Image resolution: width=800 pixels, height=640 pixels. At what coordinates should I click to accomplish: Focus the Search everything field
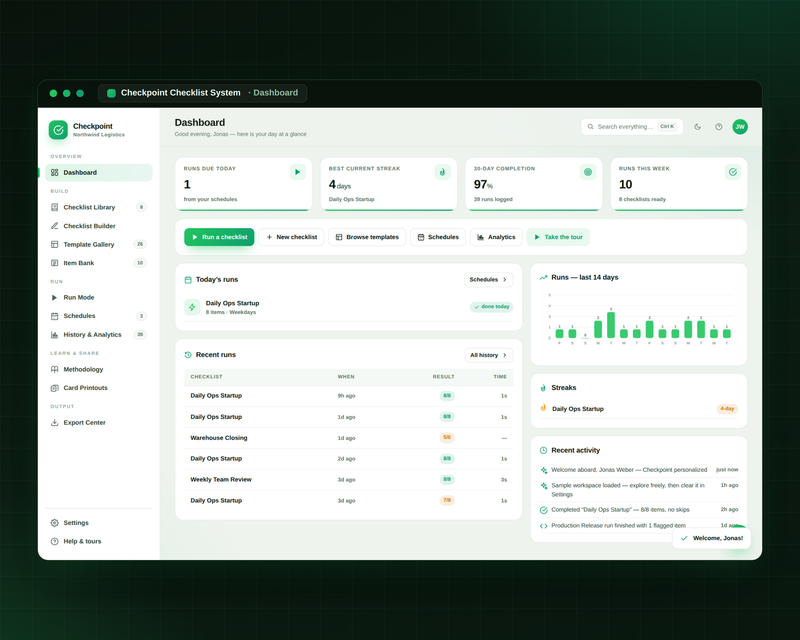(x=632, y=127)
